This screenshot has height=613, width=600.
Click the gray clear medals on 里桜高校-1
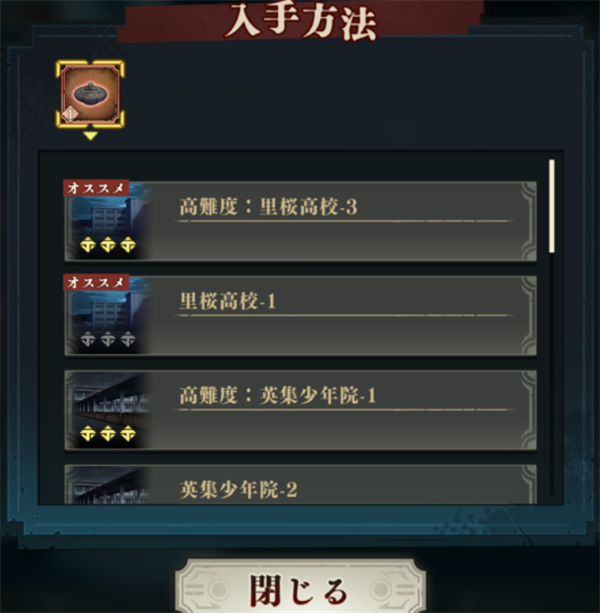pos(108,339)
